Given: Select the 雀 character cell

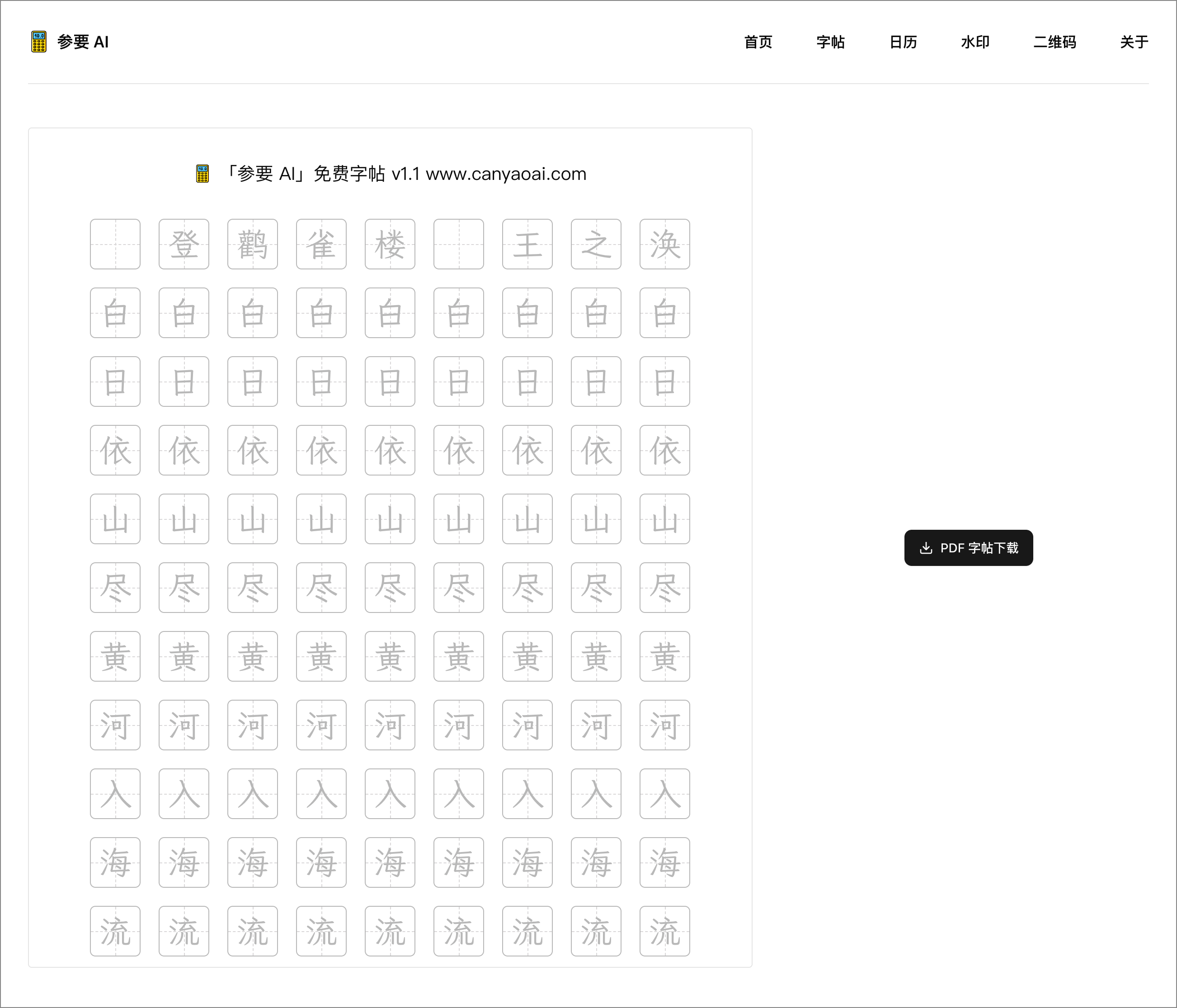Looking at the screenshot, I should click(321, 245).
